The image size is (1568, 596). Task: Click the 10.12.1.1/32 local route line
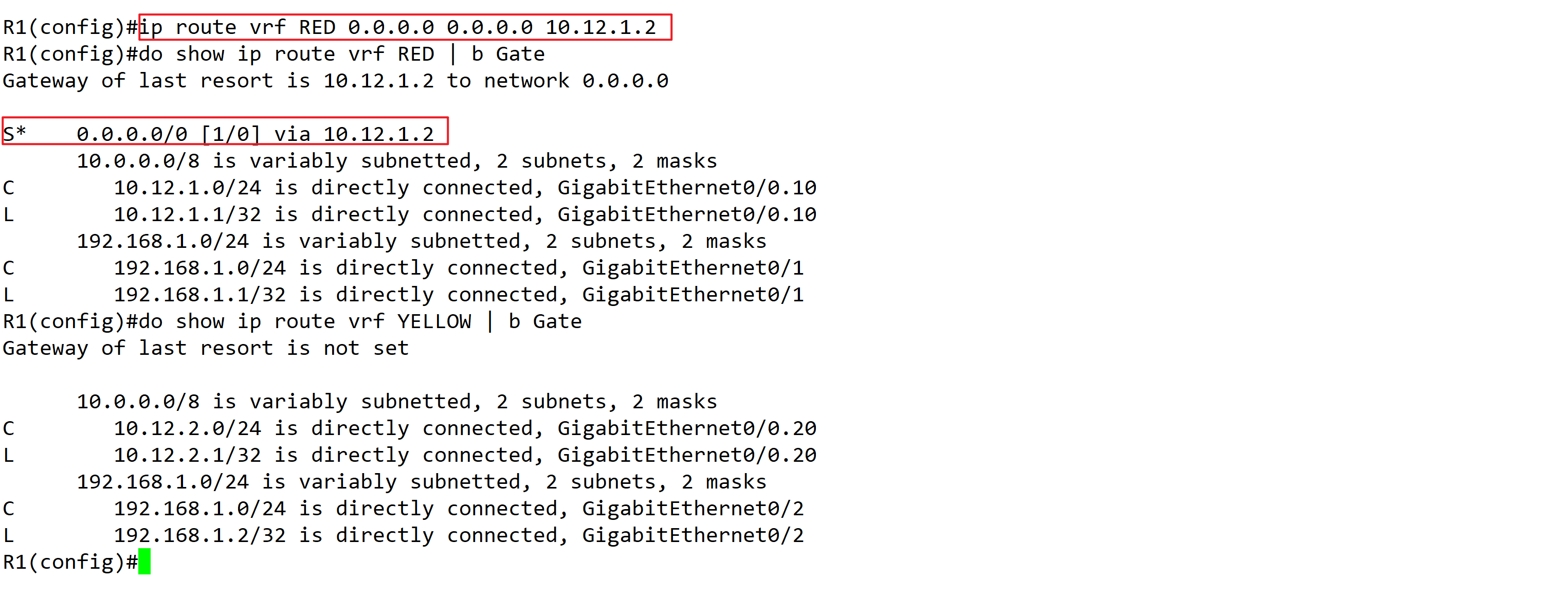[x=409, y=215]
